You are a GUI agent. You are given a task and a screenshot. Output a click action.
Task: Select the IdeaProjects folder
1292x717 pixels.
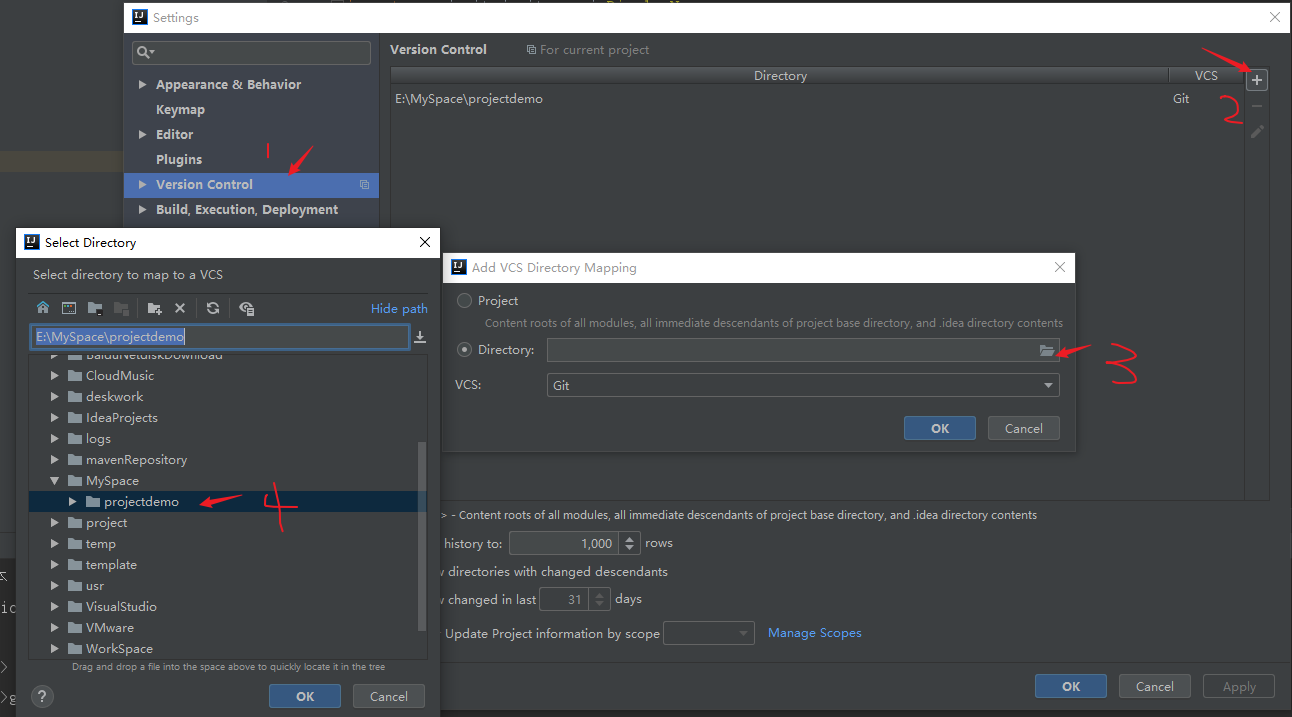click(122, 418)
